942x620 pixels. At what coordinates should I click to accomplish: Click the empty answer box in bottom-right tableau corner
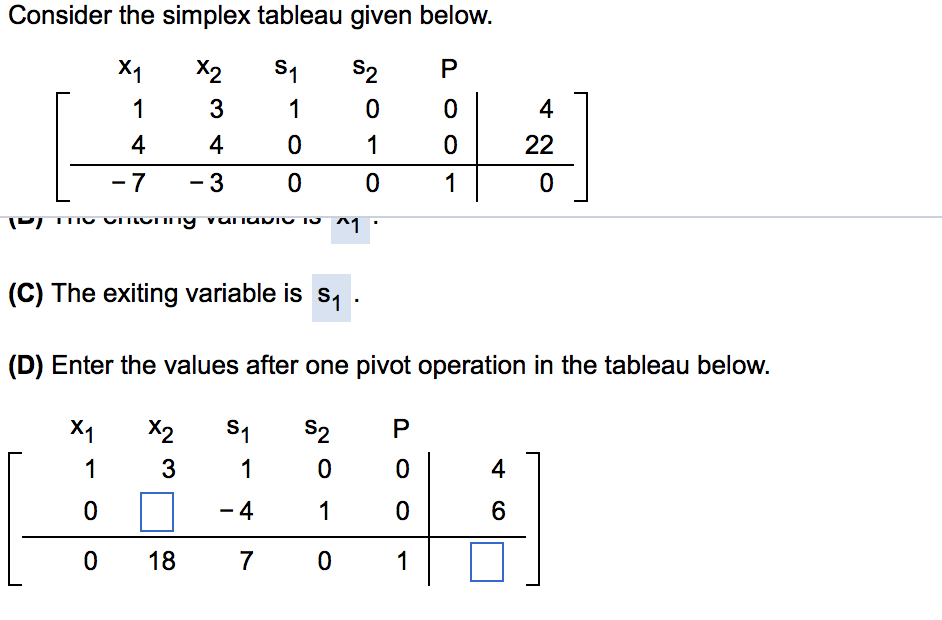(x=487, y=562)
